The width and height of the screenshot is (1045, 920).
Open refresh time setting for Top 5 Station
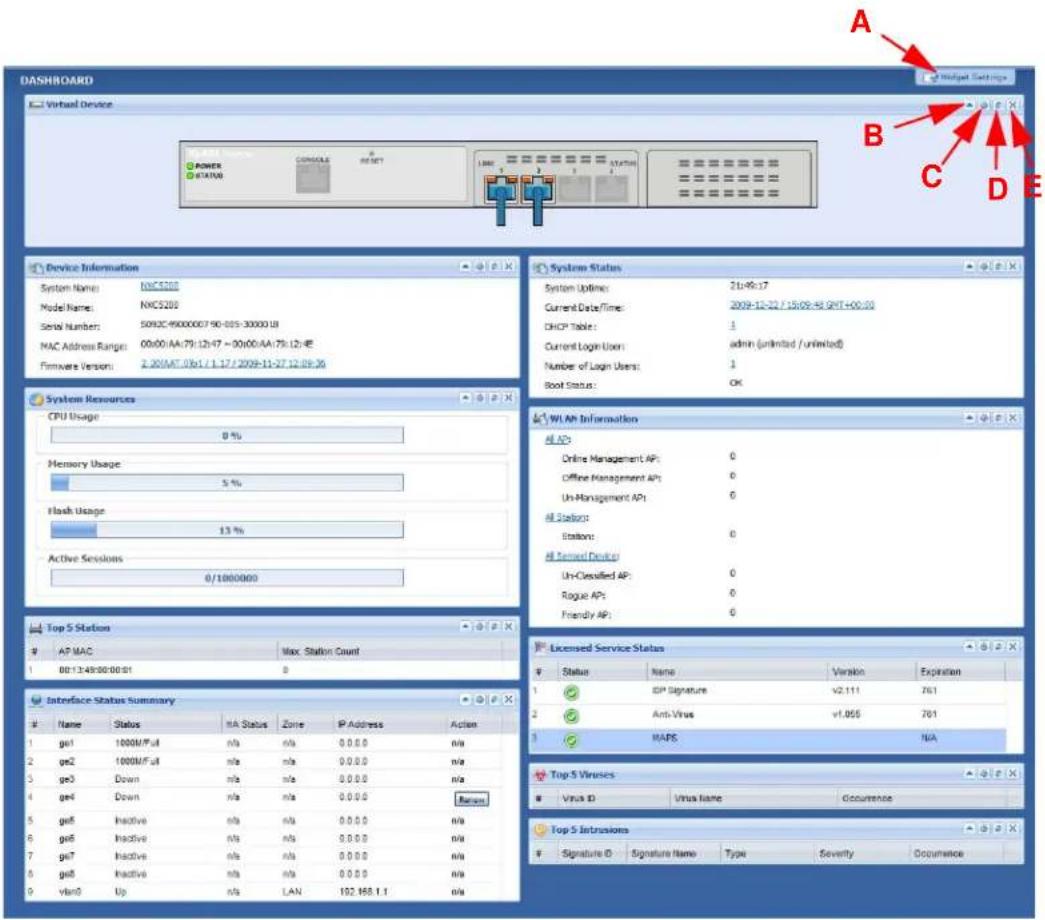point(480,627)
